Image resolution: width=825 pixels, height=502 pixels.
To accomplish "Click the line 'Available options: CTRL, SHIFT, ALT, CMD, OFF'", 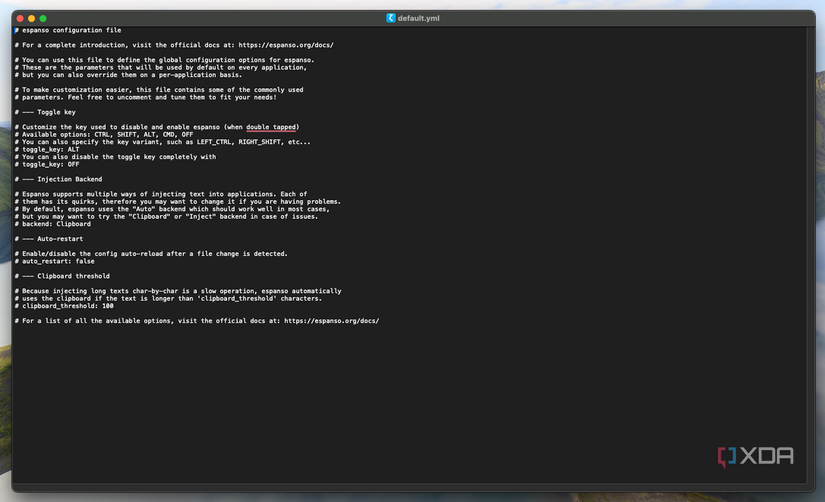I will coord(104,135).
